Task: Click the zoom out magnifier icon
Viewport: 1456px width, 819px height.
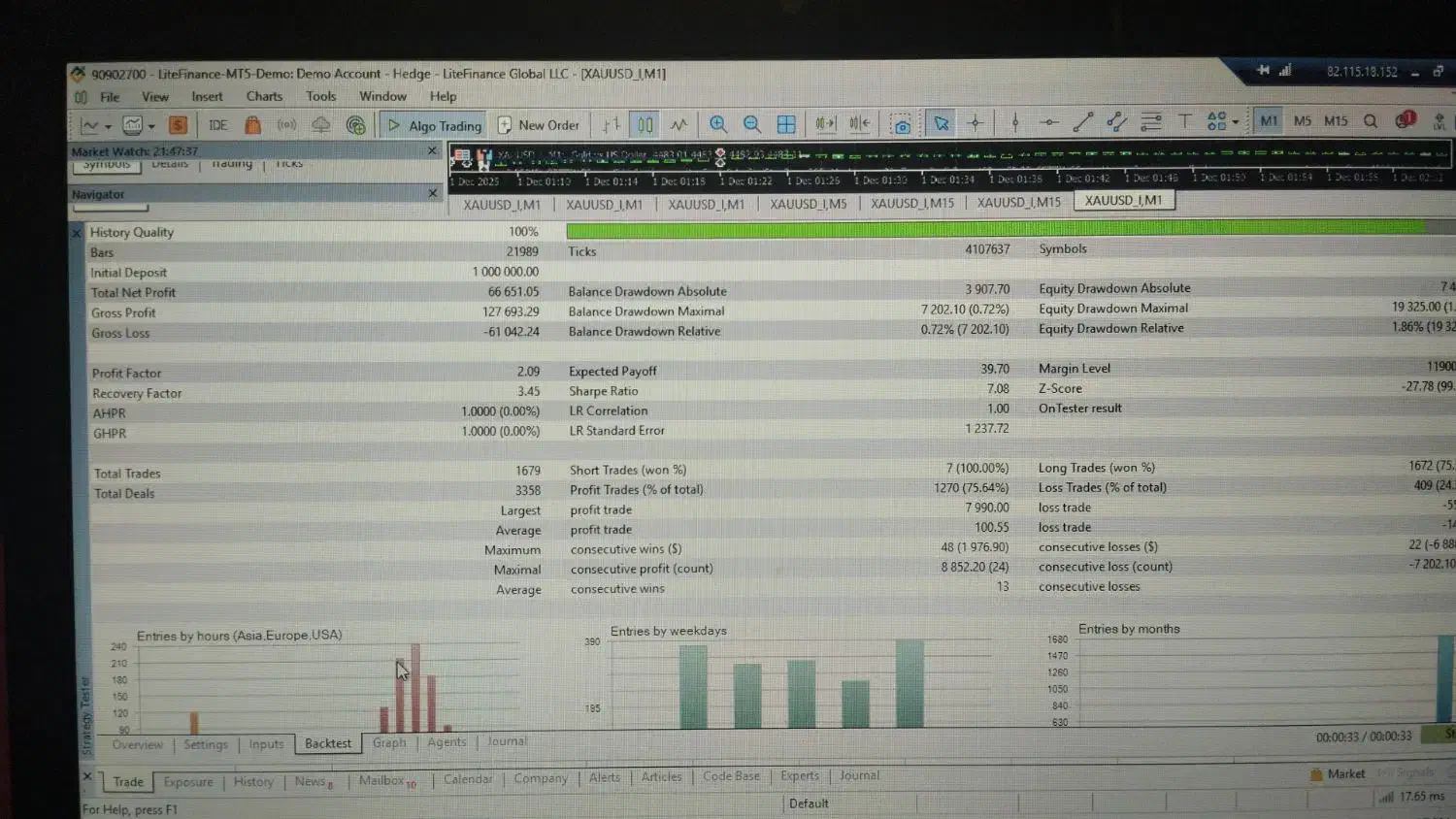Action: (751, 124)
